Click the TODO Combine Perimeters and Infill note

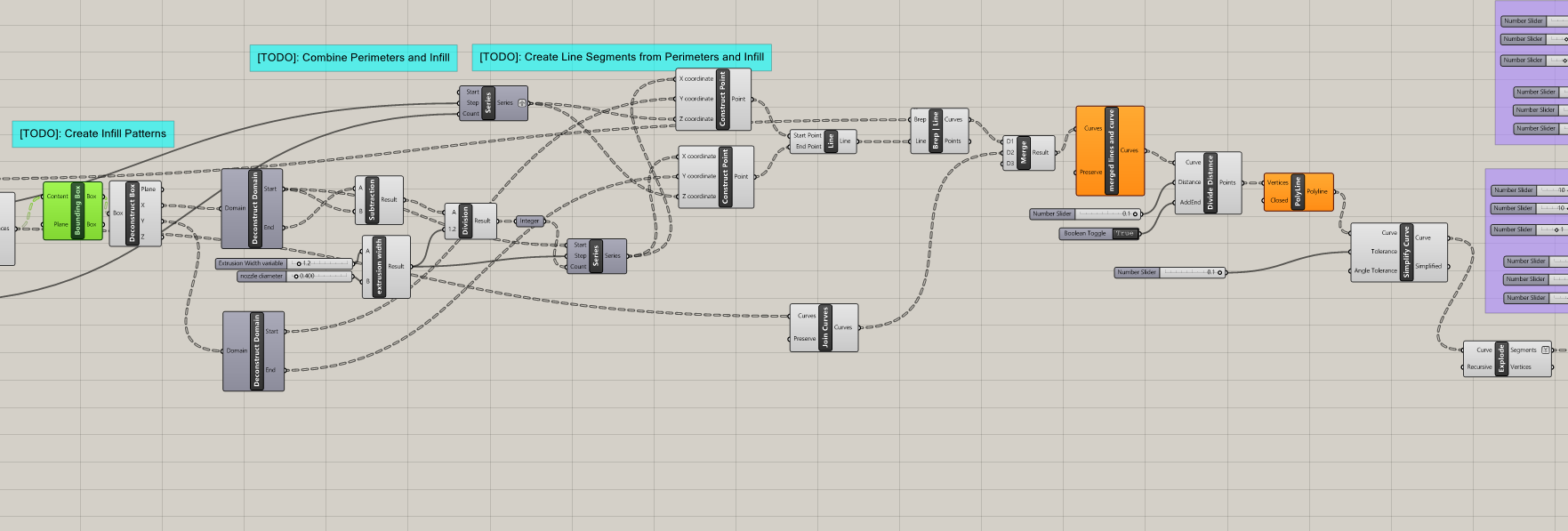point(353,58)
